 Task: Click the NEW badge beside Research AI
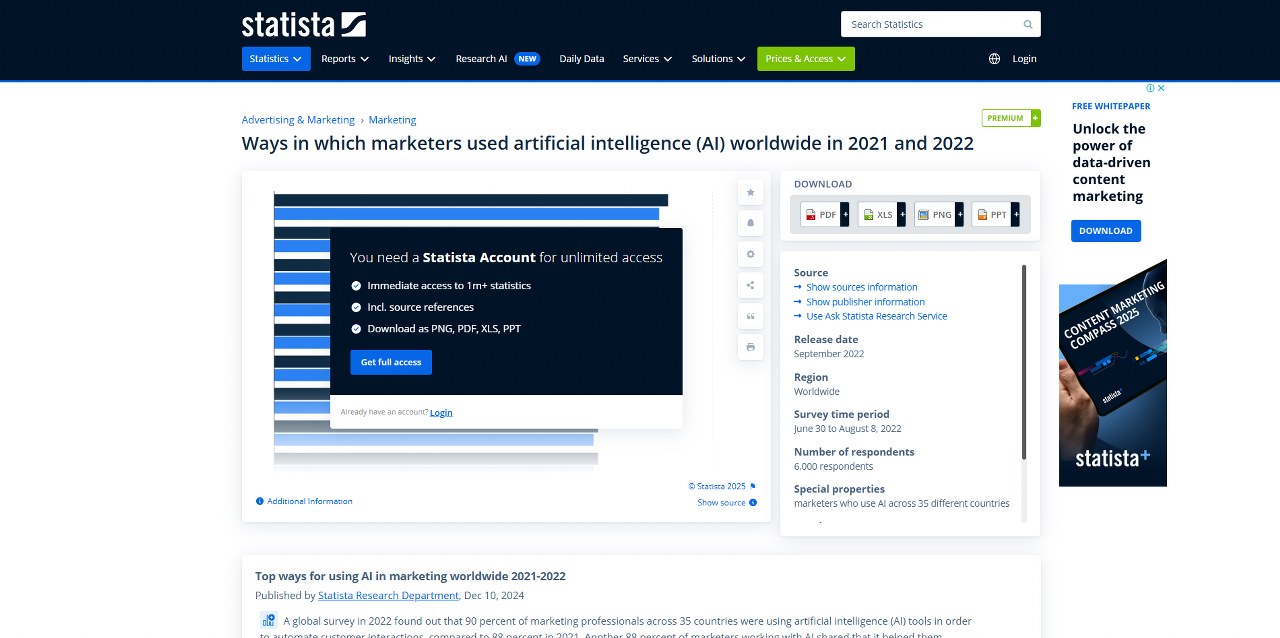[x=527, y=59]
